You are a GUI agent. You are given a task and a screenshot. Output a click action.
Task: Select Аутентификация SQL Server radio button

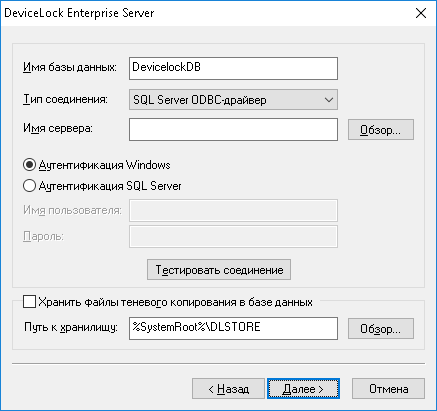pyautogui.click(x=29, y=186)
